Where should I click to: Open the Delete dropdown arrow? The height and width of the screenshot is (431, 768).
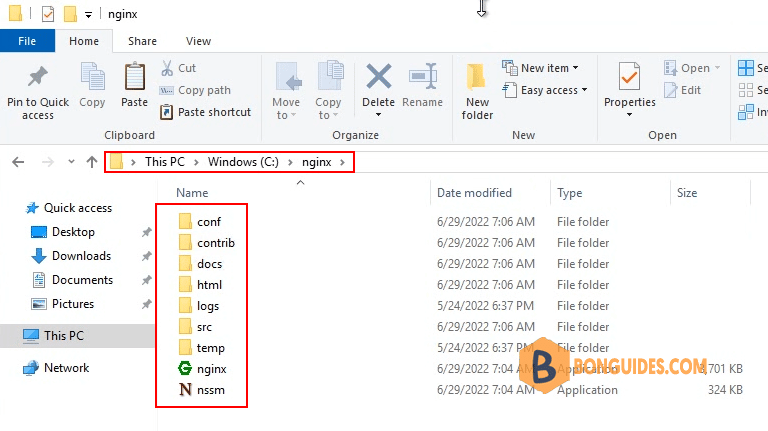point(378,115)
